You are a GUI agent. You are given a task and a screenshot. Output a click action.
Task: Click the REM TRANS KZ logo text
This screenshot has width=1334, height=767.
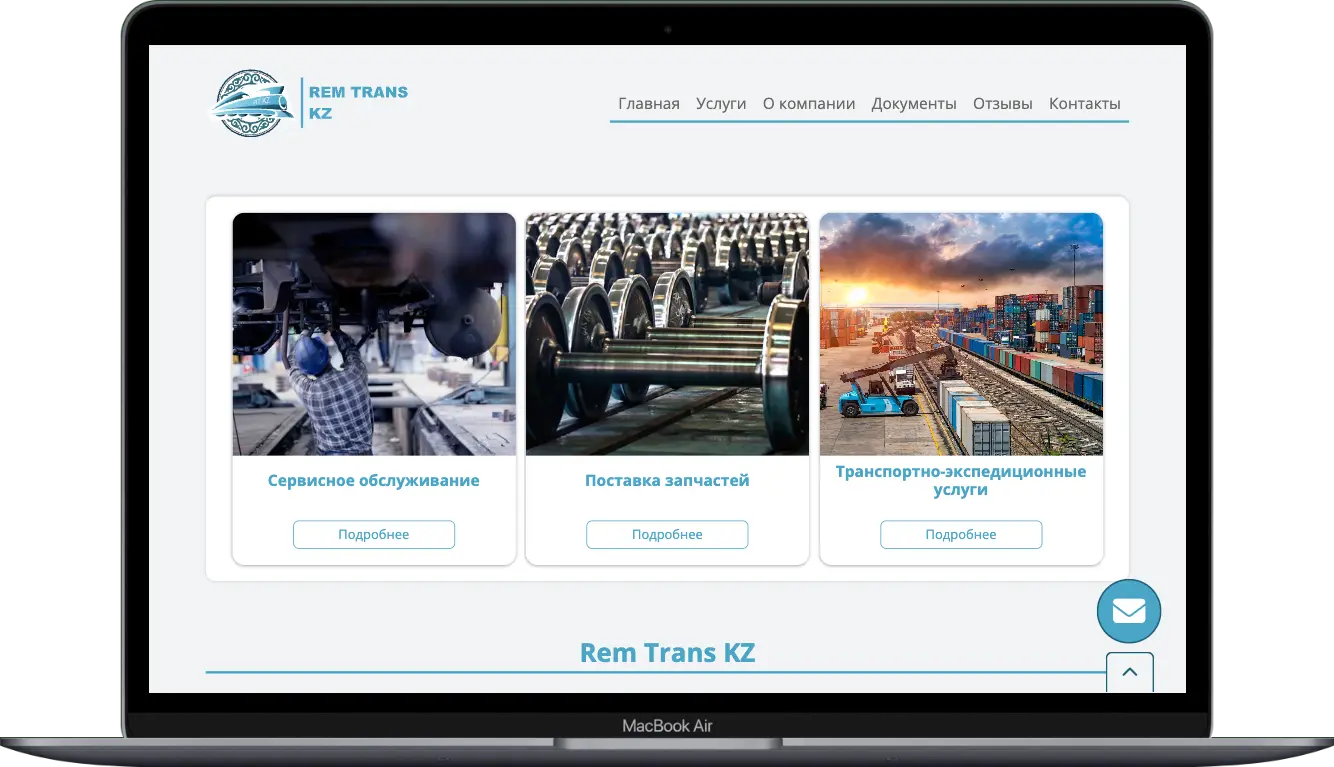tap(358, 103)
